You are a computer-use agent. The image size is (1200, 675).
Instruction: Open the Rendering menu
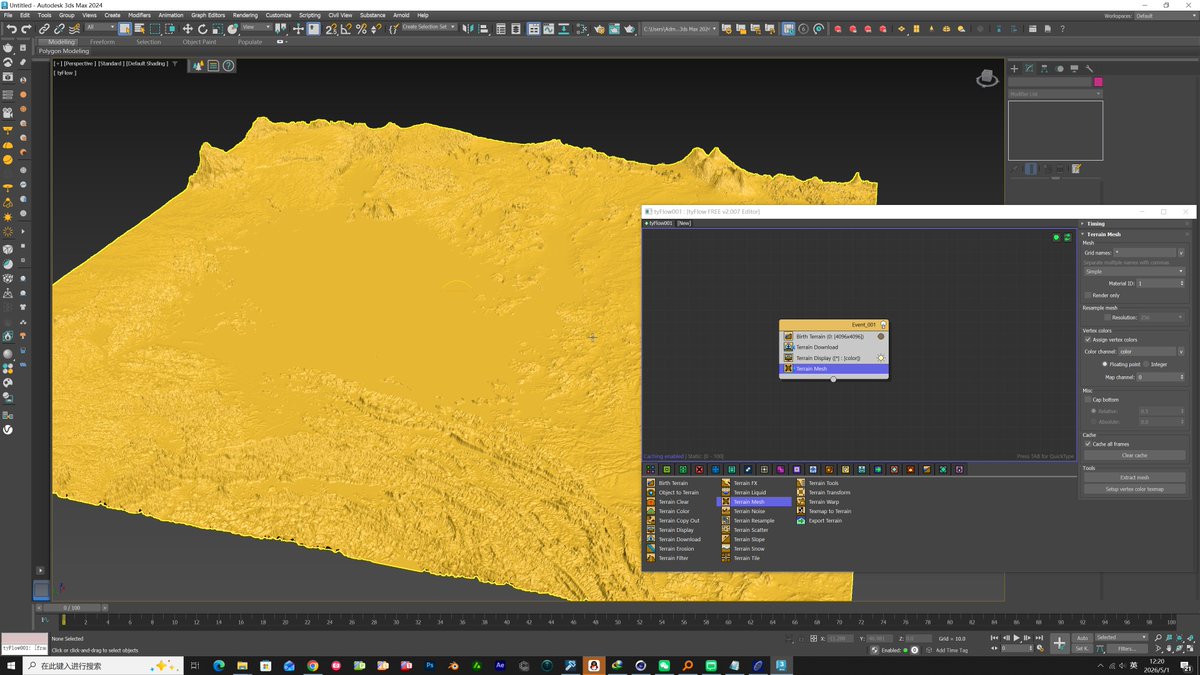pos(245,15)
